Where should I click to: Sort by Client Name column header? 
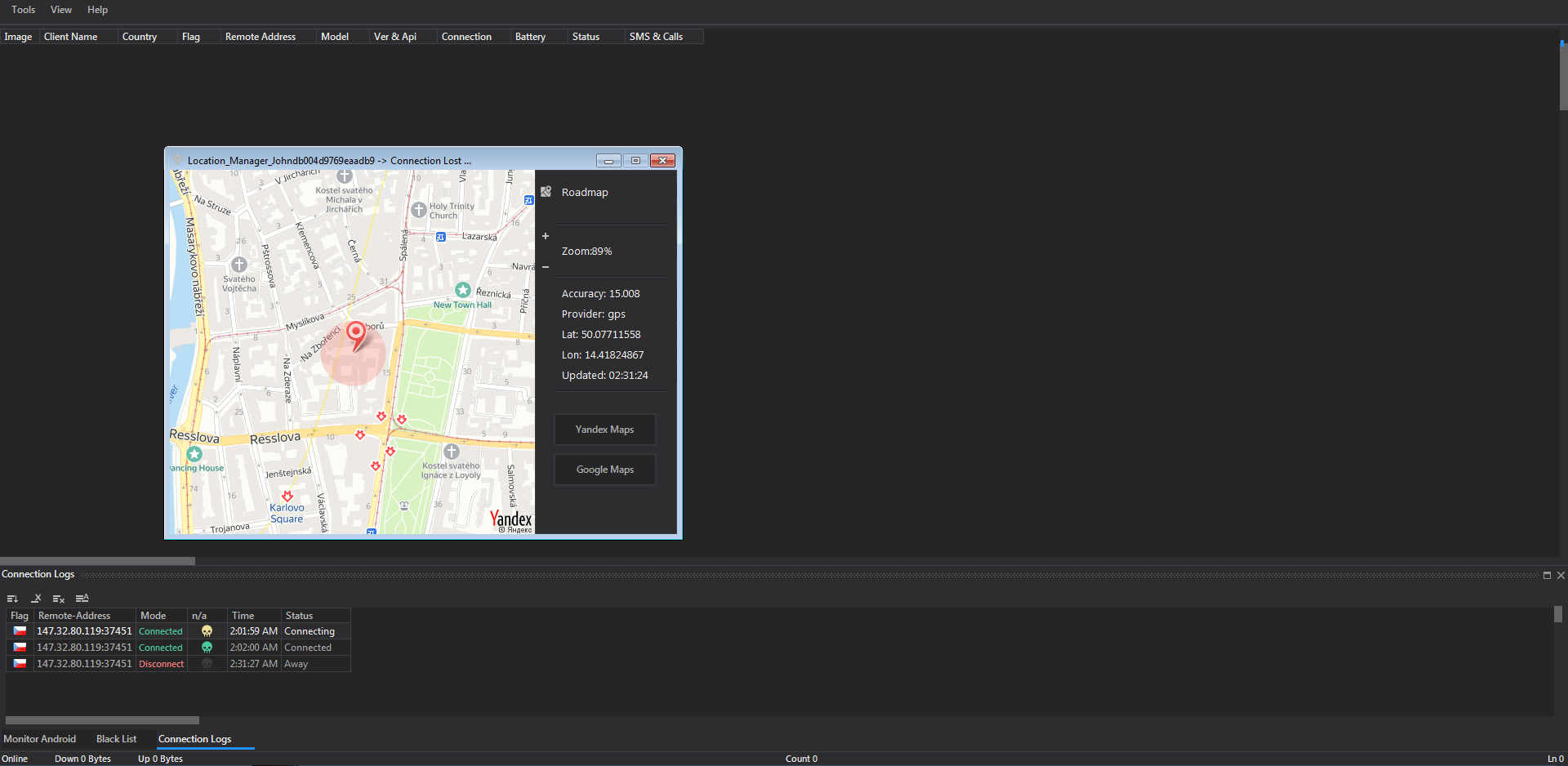[x=78, y=37]
